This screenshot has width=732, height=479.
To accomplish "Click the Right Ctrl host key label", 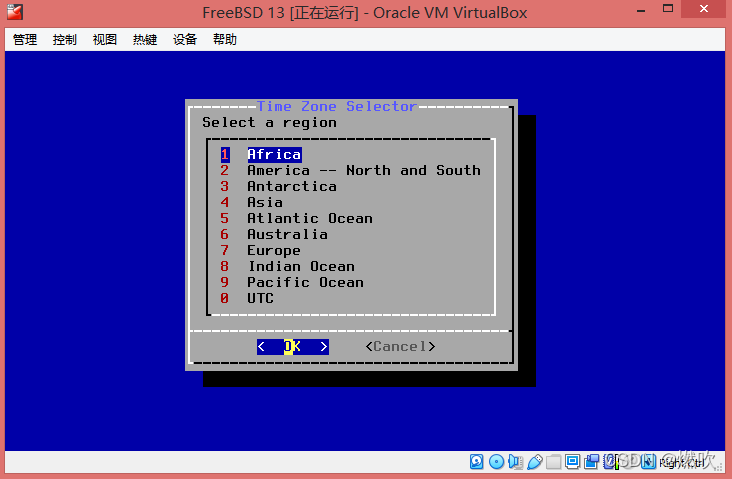I will click(x=682, y=462).
